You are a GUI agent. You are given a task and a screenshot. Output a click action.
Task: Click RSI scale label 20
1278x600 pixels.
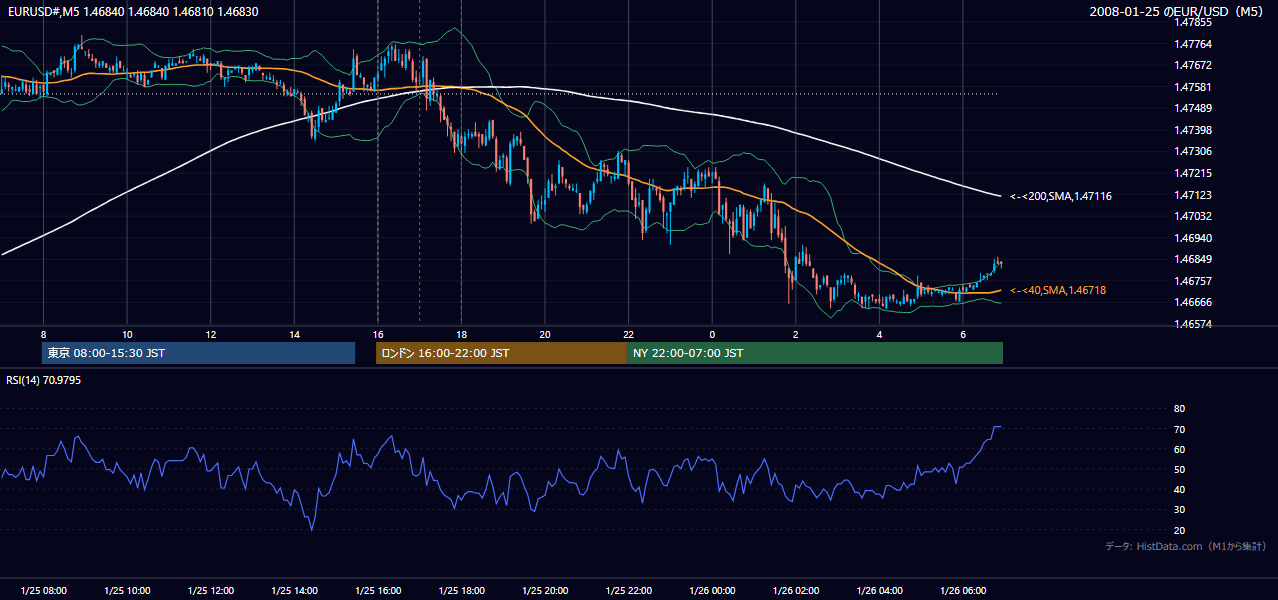tap(1179, 530)
